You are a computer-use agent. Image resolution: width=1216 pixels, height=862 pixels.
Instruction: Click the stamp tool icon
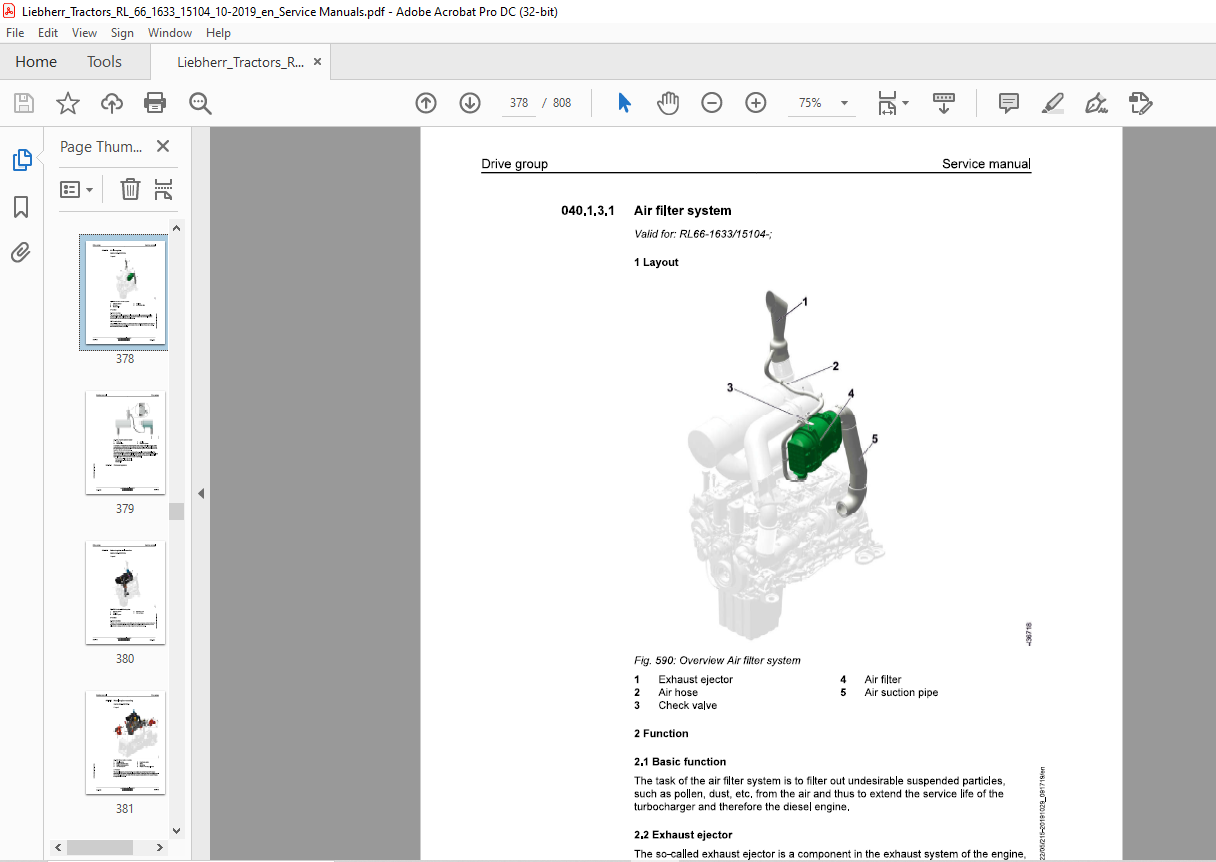coord(1141,103)
